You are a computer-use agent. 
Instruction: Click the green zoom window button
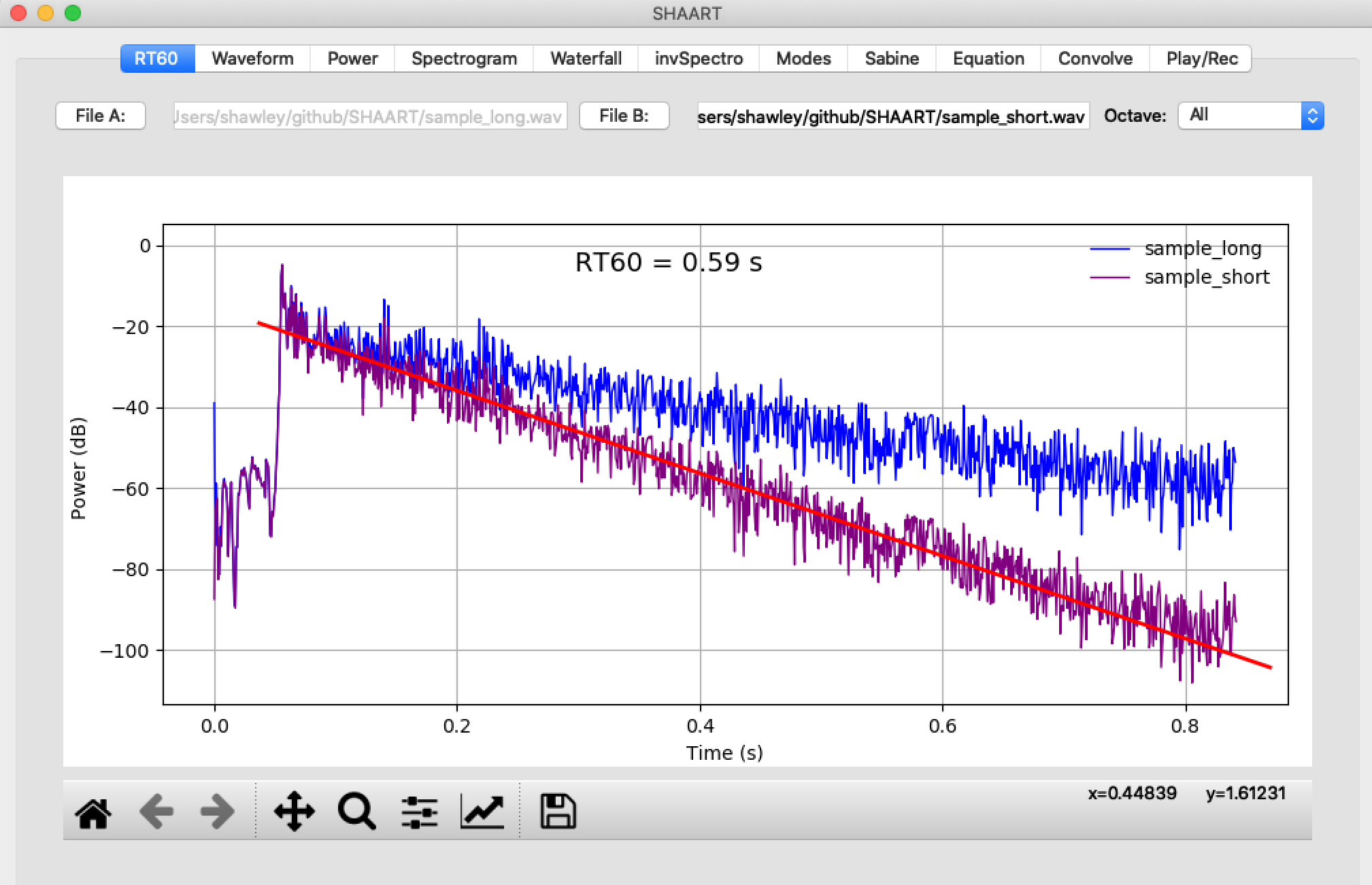point(73,13)
